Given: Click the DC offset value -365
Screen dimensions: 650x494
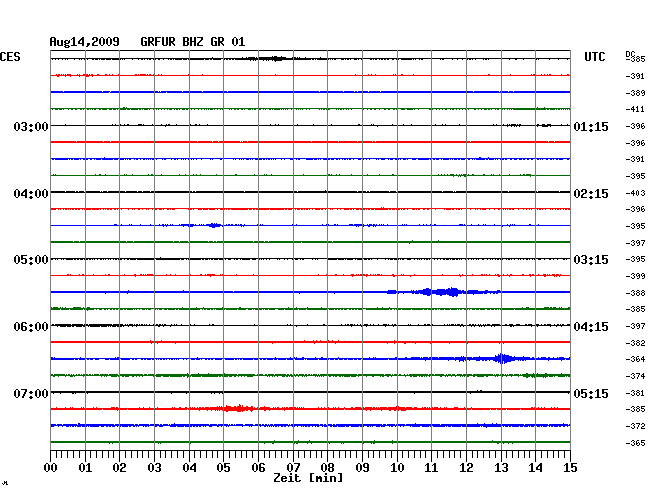Looking at the screenshot, I should [x=635, y=443].
